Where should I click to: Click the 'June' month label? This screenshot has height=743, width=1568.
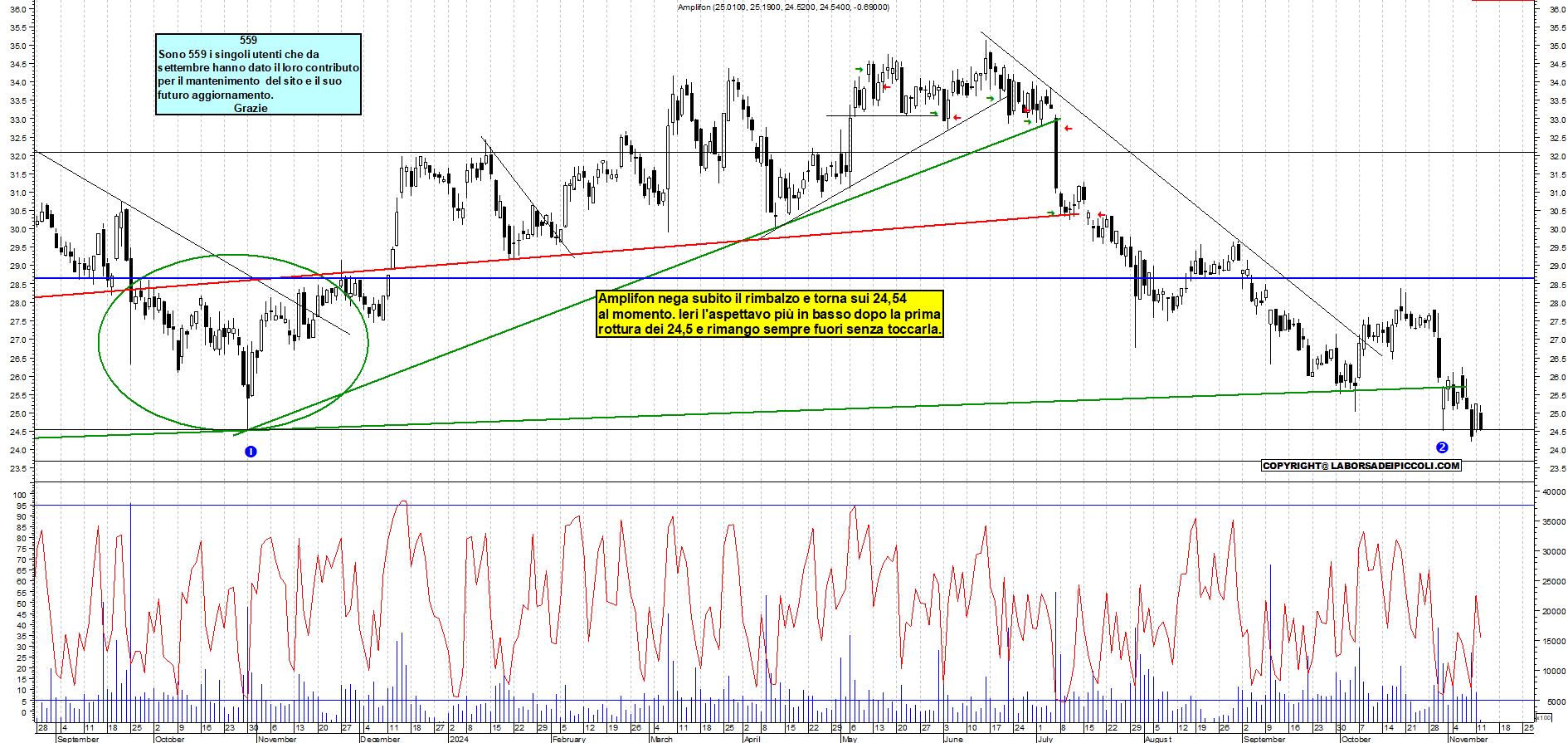(x=953, y=739)
